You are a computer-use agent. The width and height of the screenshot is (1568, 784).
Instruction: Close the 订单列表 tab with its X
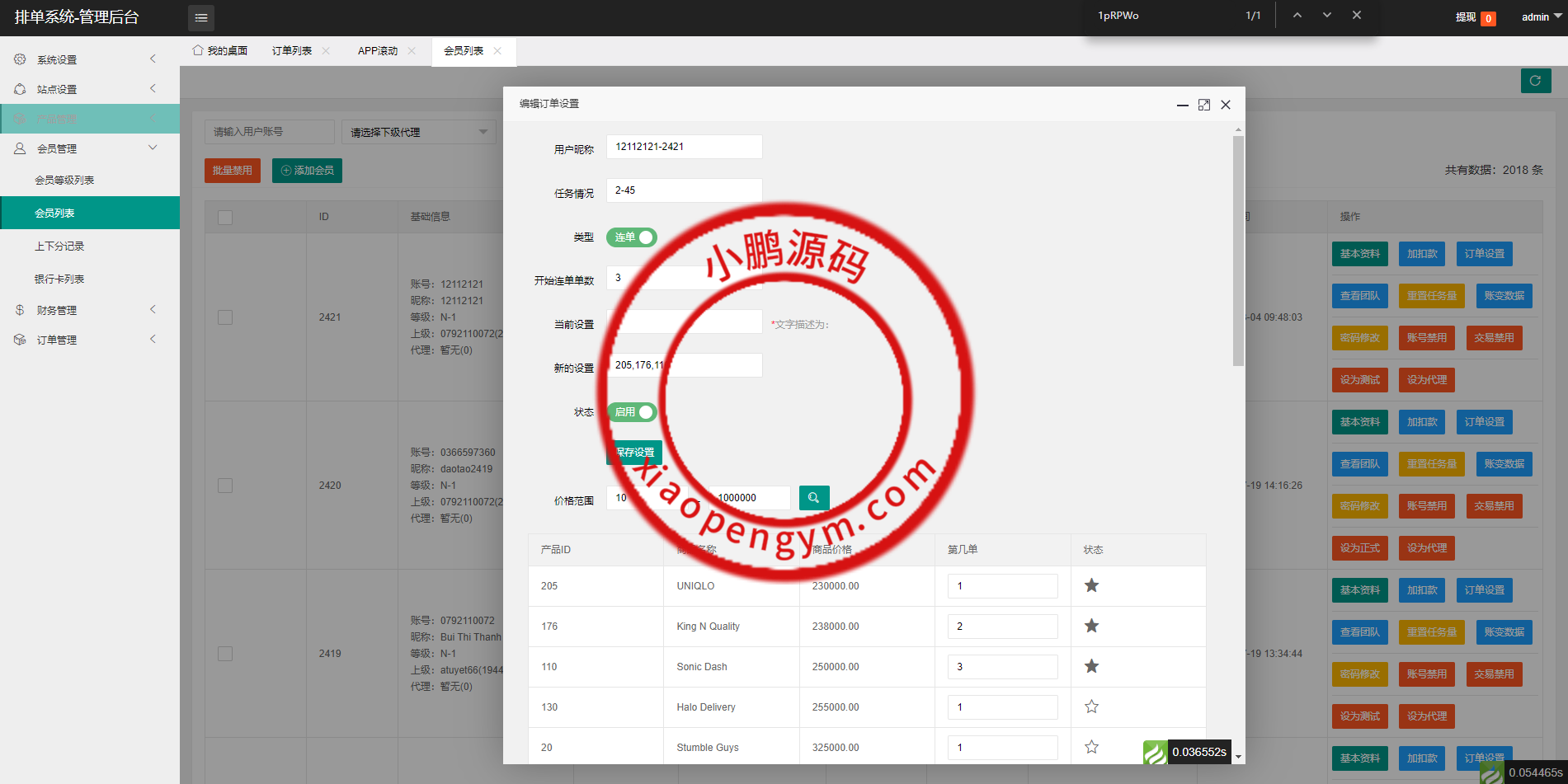[326, 51]
